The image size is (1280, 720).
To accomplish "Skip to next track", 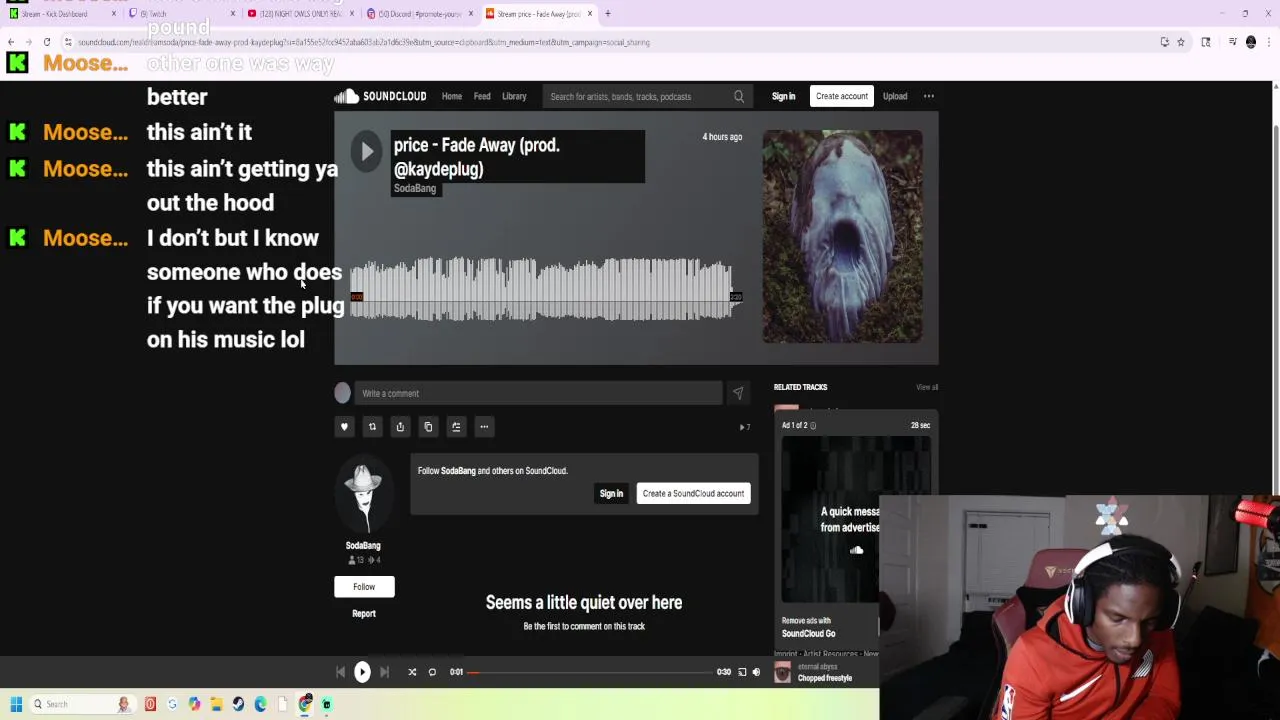I will 384,672.
